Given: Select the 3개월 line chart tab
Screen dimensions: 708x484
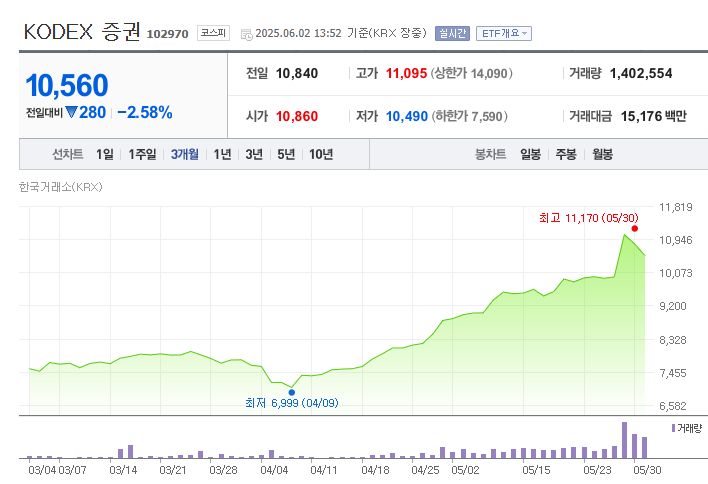Looking at the screenshot, I should coord(185,154).
